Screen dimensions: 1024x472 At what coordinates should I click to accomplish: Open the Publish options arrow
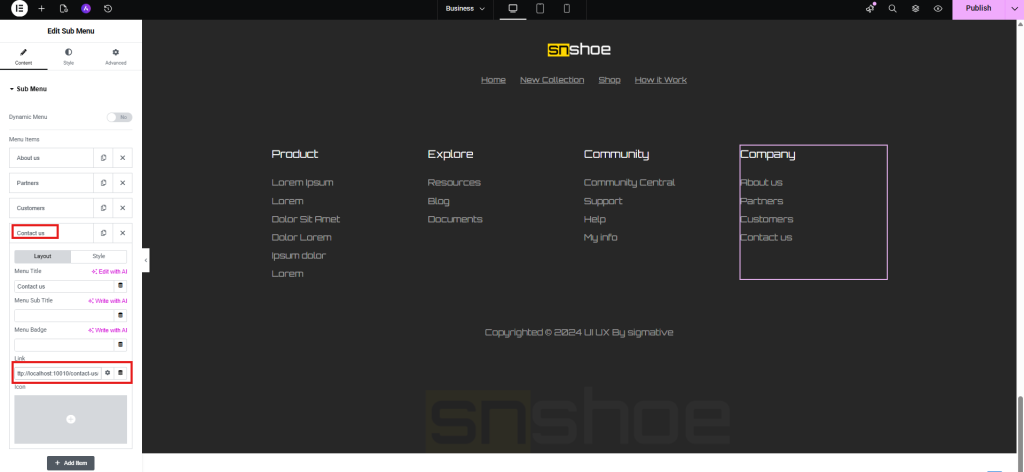[x=1014, y=8]
